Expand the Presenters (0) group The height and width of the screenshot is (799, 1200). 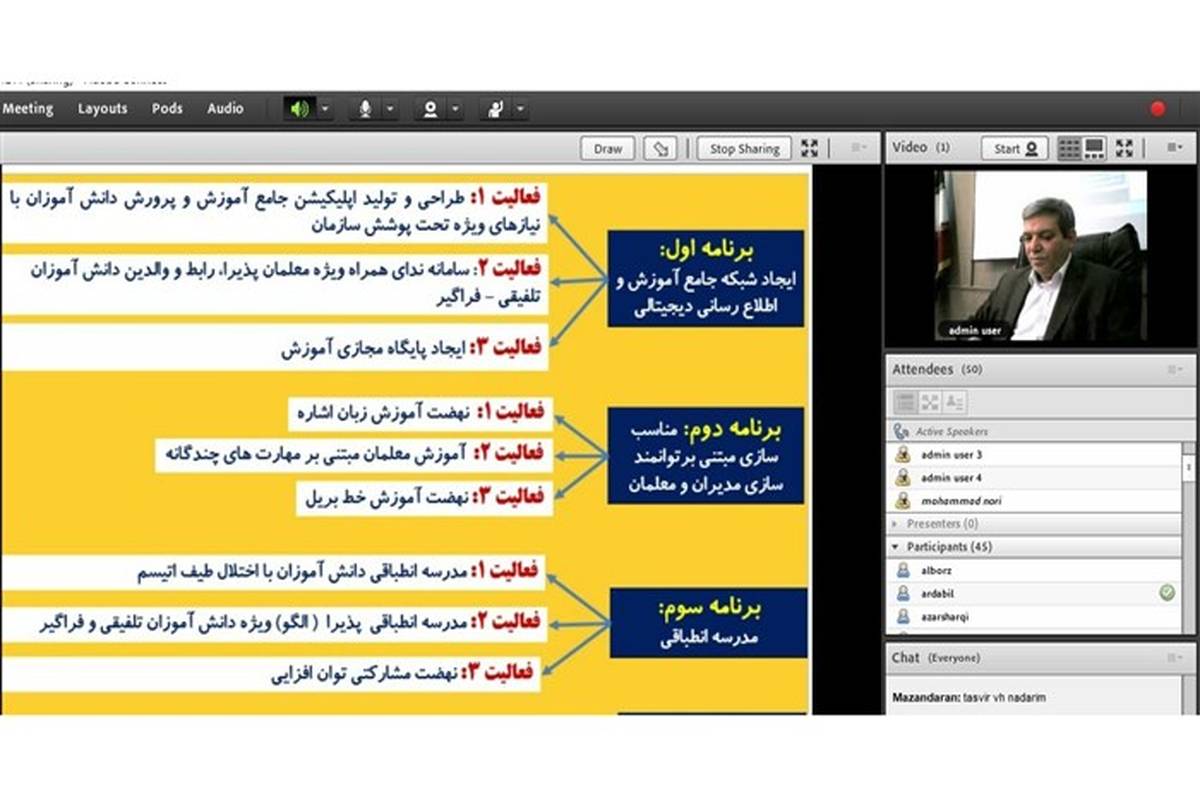[895, 524]
